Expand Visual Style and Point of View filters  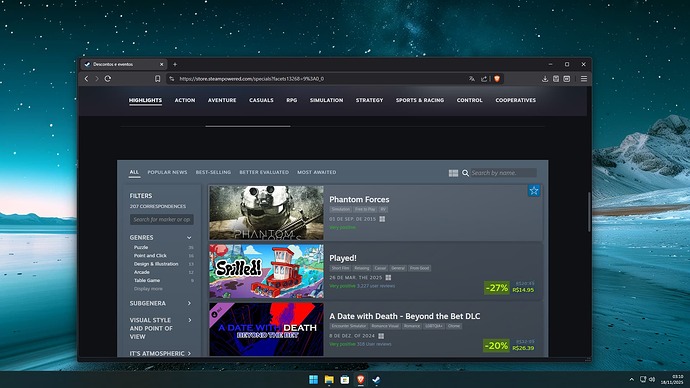[190, 320]
